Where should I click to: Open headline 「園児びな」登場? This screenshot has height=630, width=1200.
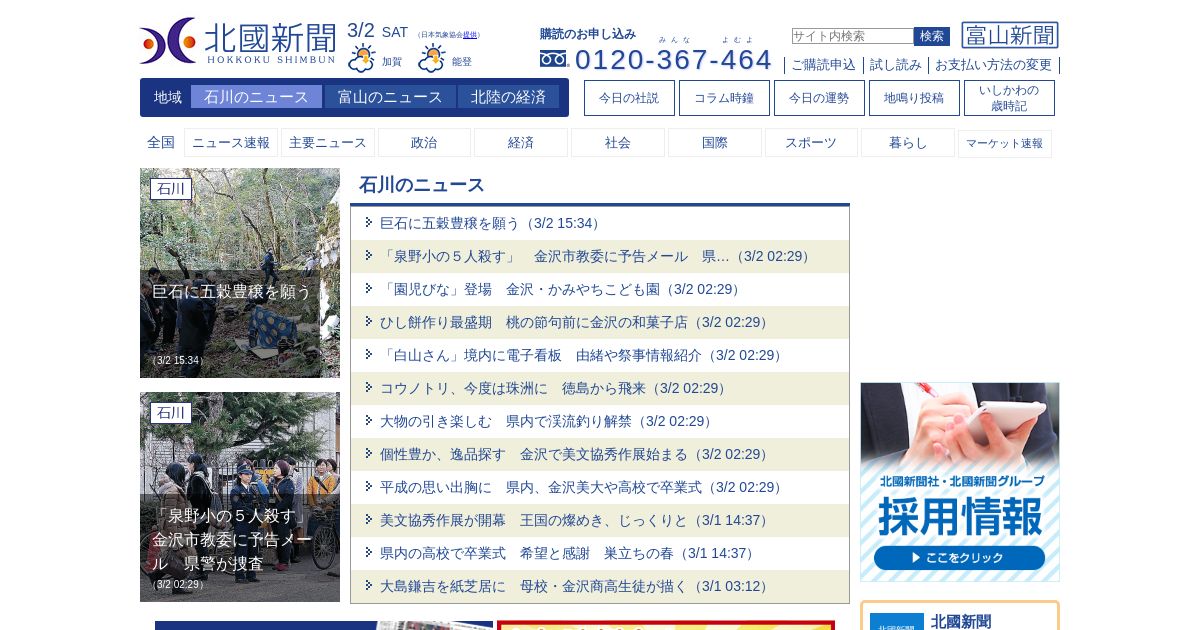pyautogui.click(x=560, y=289)
